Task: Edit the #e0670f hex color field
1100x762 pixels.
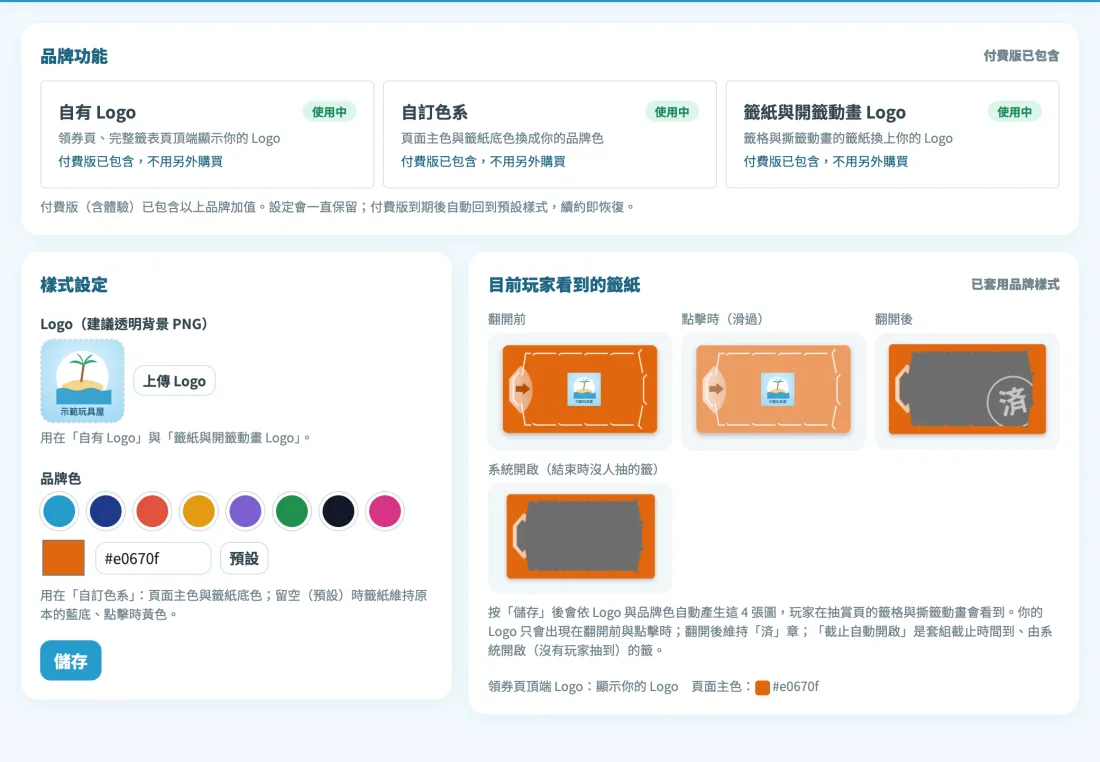Action: tap(153, 559)
